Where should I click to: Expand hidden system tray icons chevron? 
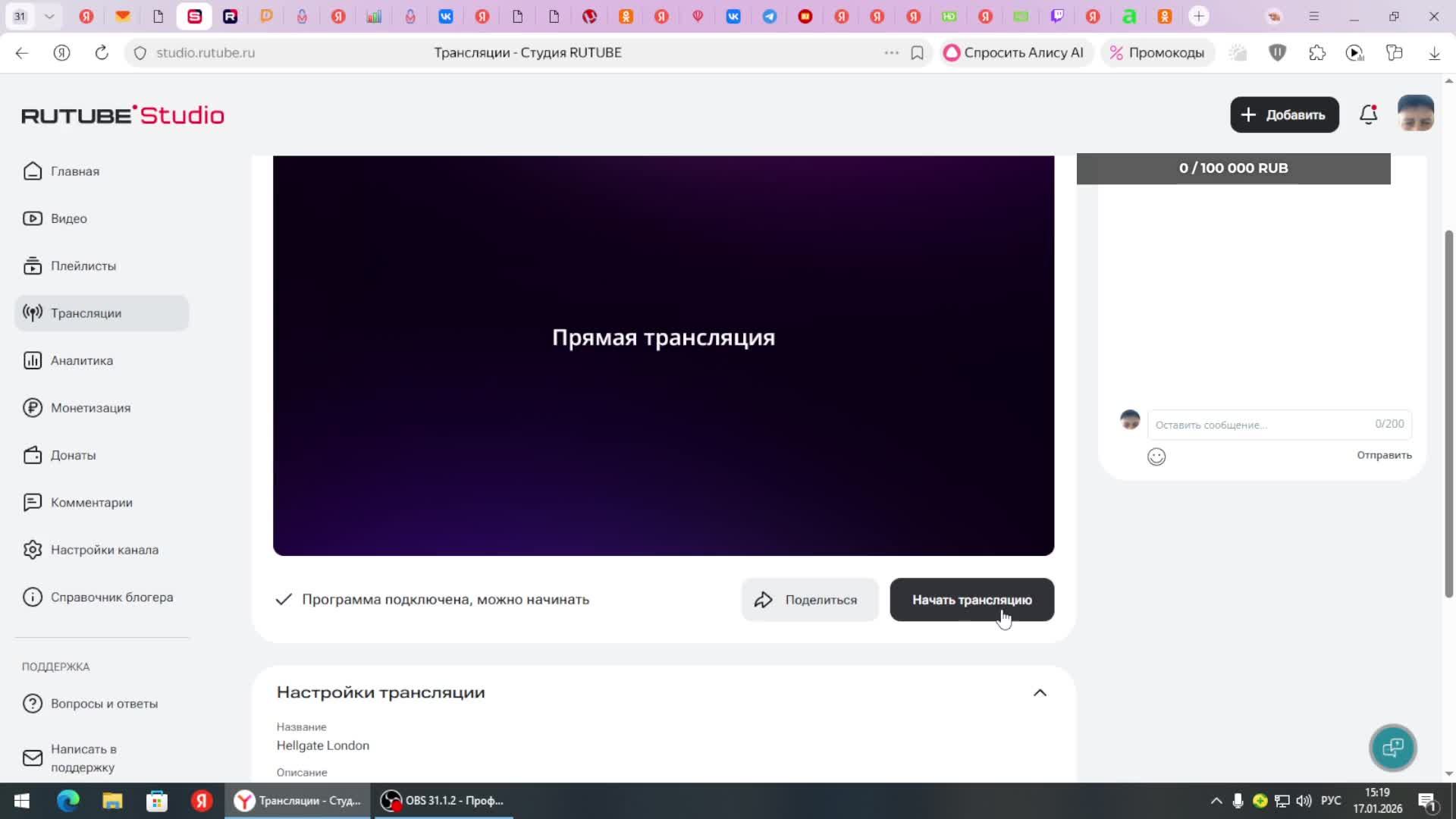(x=1216, y=801)
